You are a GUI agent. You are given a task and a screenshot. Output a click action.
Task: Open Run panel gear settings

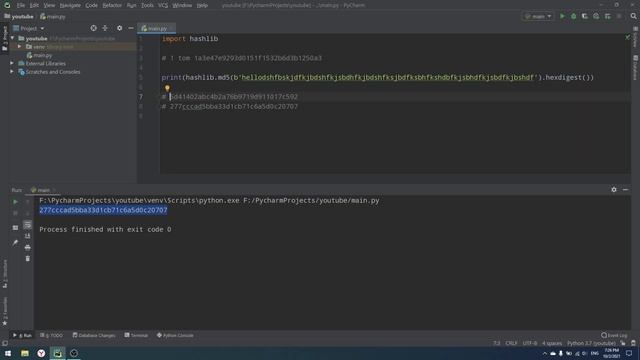pos(614,190)
